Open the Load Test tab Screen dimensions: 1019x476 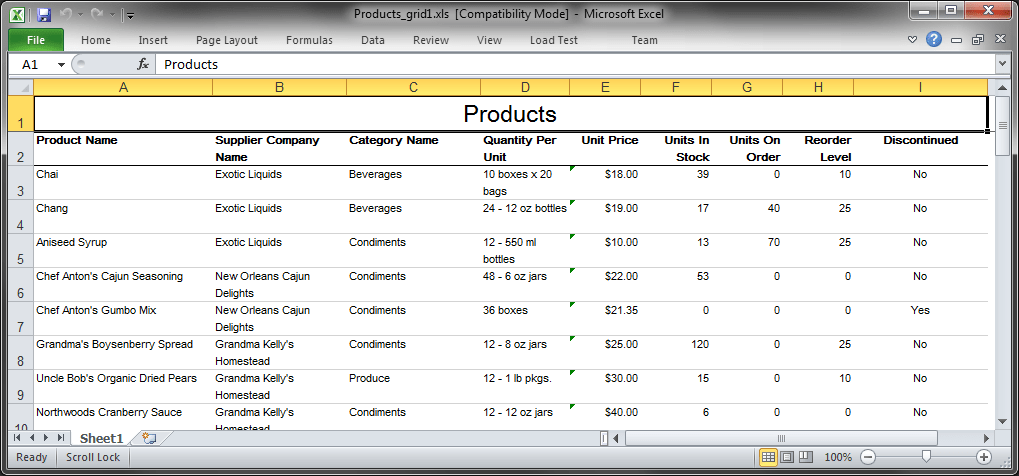[x=554, y=40]
